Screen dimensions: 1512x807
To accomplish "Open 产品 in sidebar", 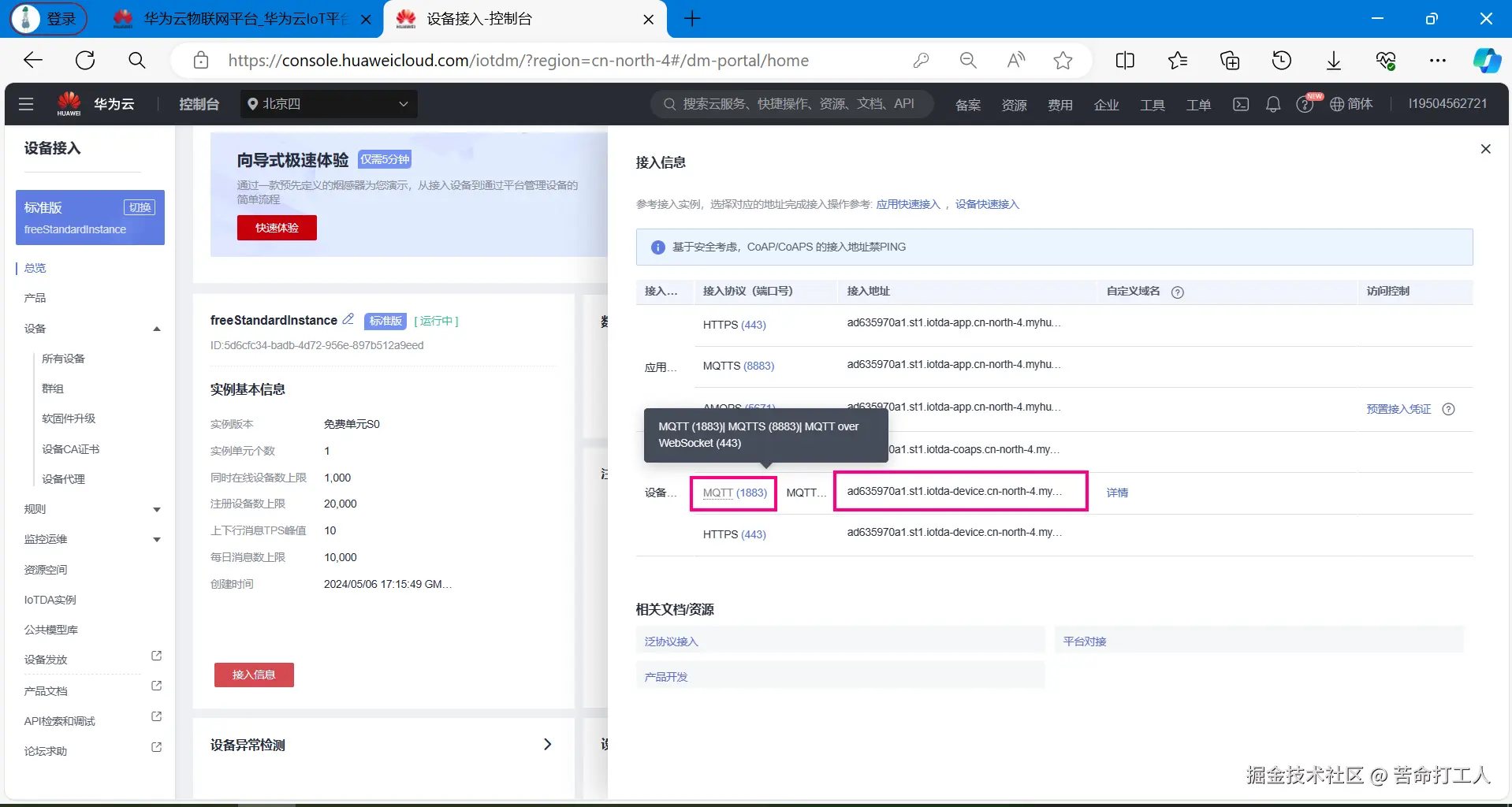I will pyautogui.click(x=35, y=298).
